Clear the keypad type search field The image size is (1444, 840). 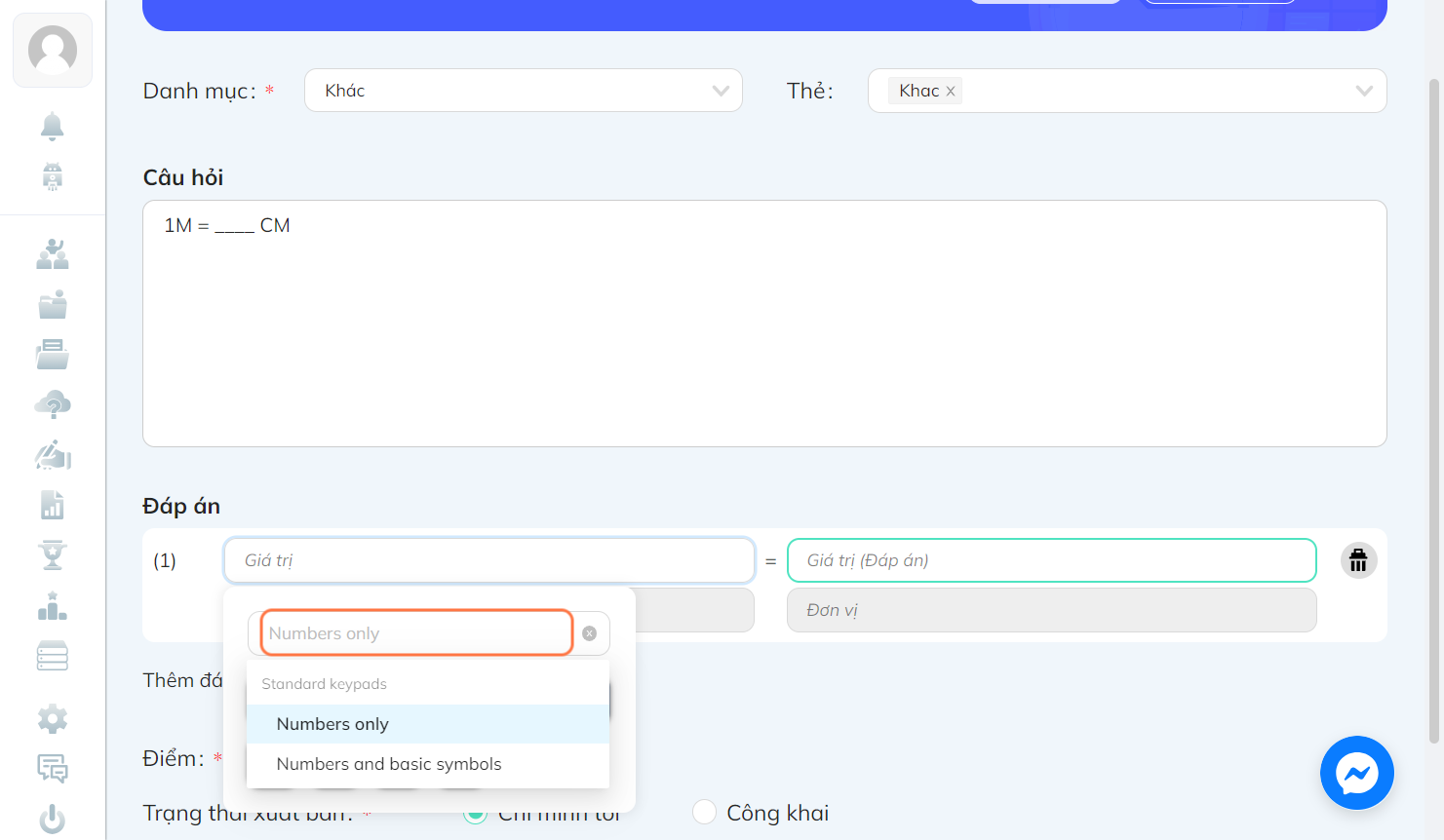pos(589,633)
